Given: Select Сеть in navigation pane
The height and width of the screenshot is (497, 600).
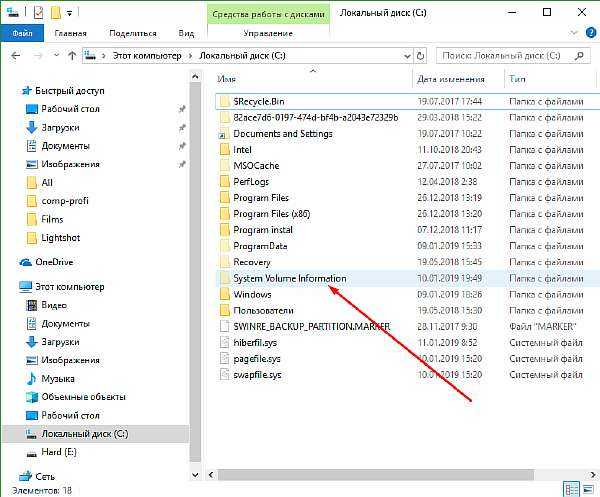Looking at the screenshot, I should coord(45,476).
